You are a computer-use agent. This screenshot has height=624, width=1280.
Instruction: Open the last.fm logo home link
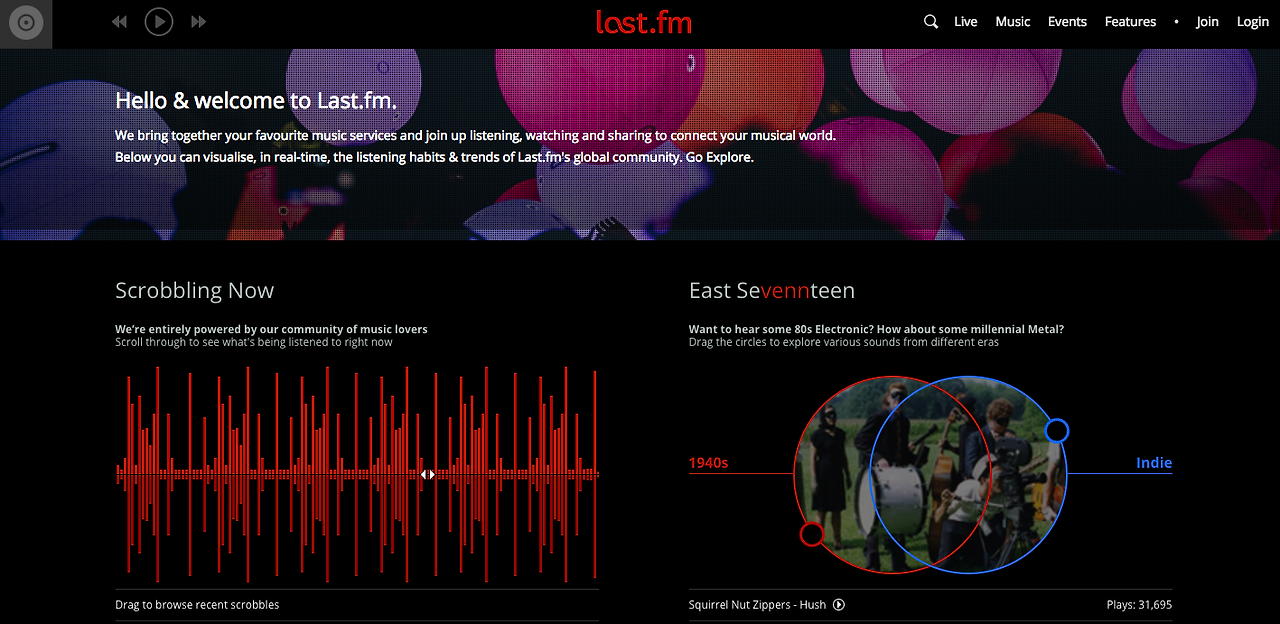point(643,22)
